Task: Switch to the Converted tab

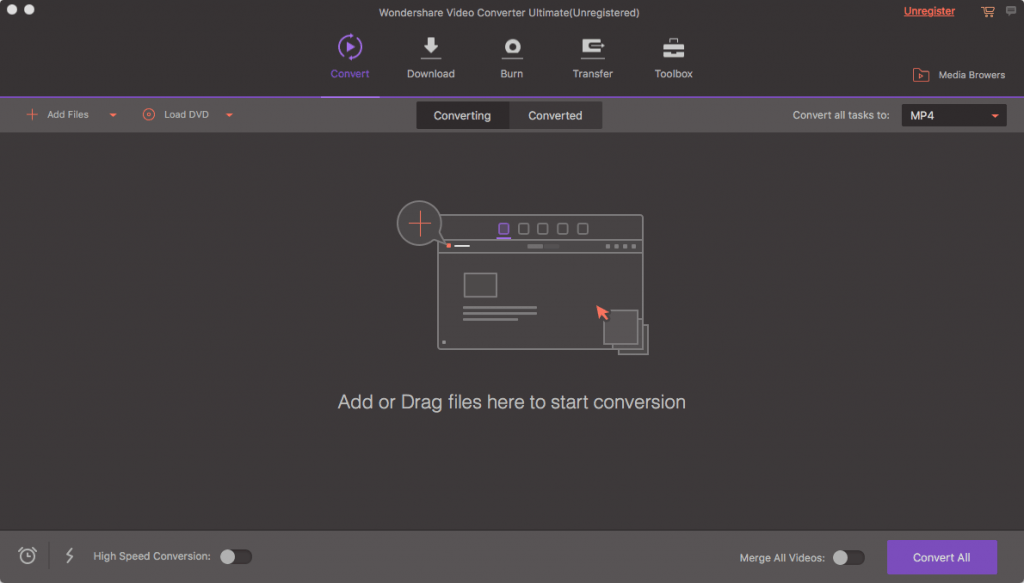Action: [555, 116]
